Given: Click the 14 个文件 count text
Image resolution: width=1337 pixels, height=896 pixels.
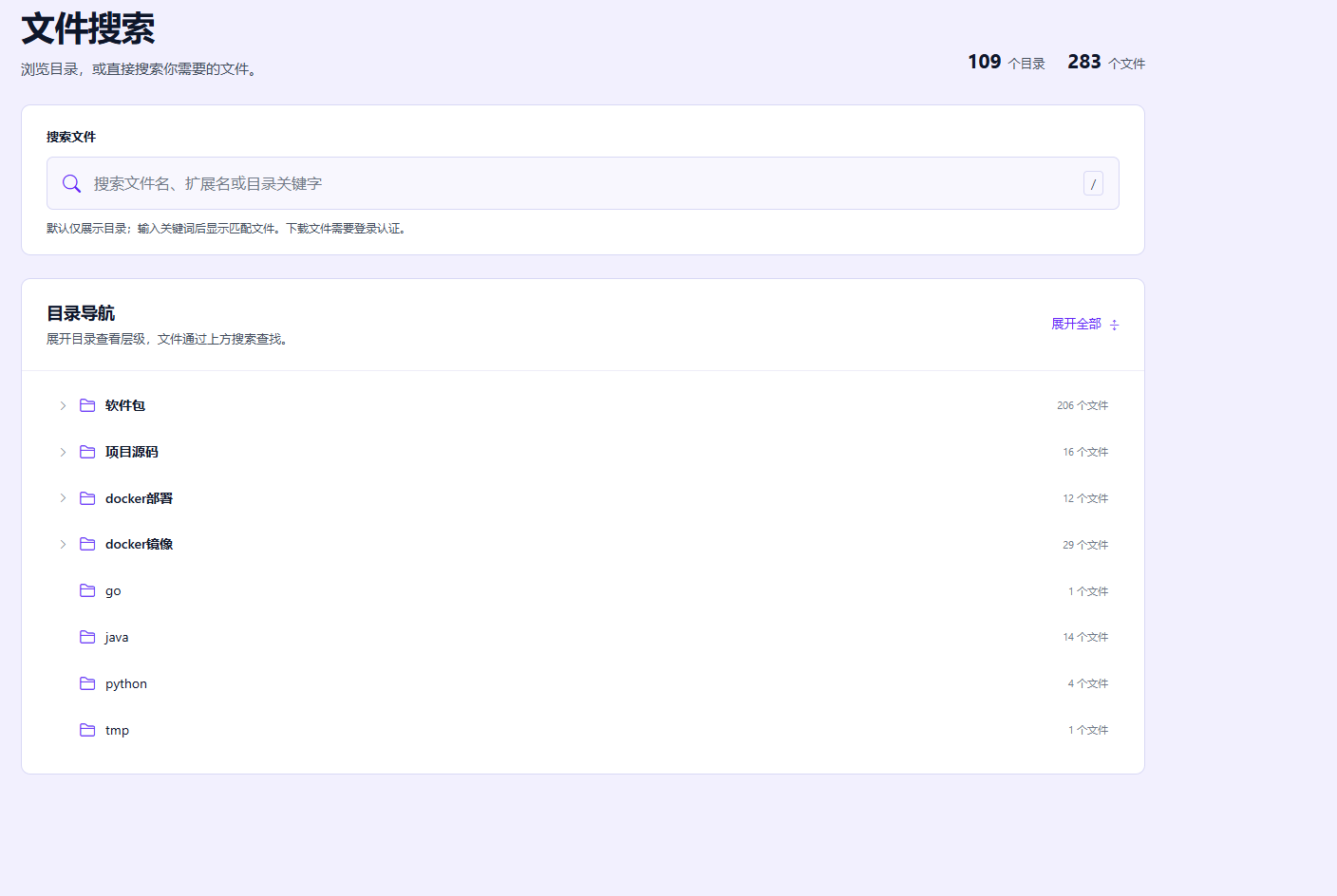Looking at the screenshot, I should click(1085, 637).
